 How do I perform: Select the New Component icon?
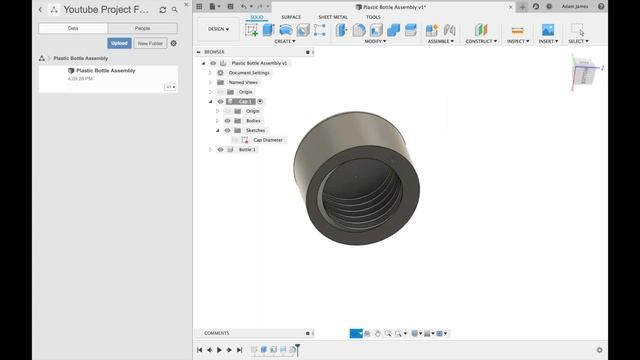click(x=432, y=30)
